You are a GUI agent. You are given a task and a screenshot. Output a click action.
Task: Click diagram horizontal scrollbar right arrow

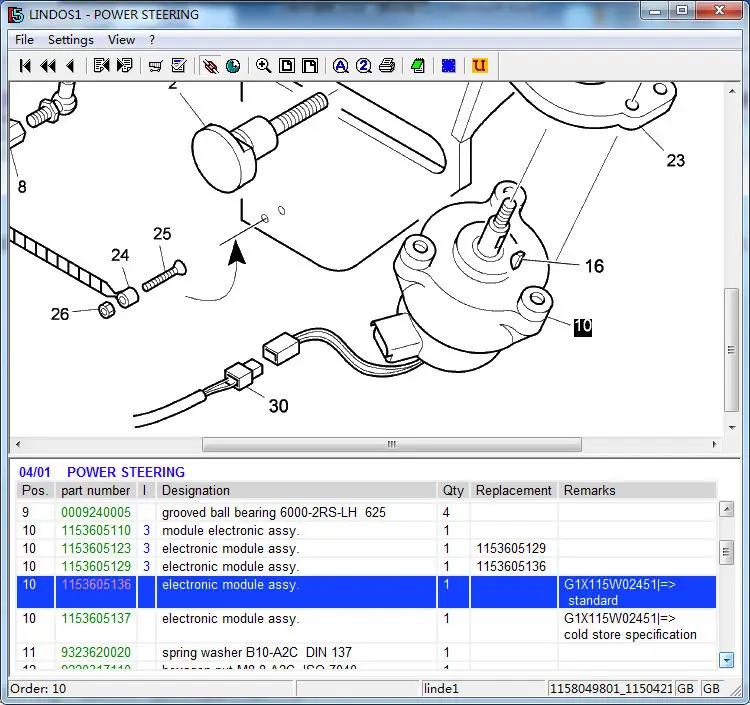coord(714,444)
